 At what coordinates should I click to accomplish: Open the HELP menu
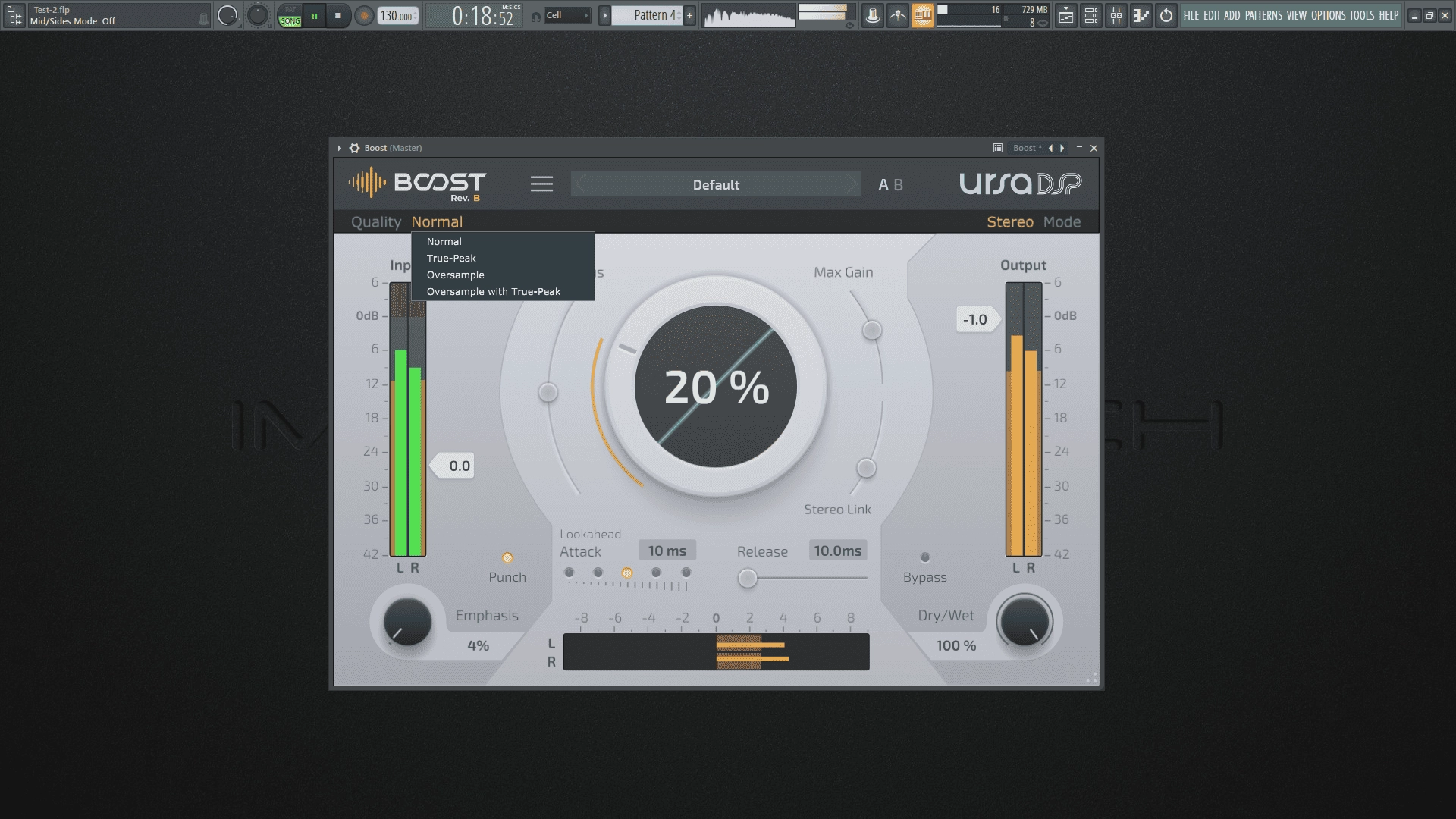coord(1389,15)
